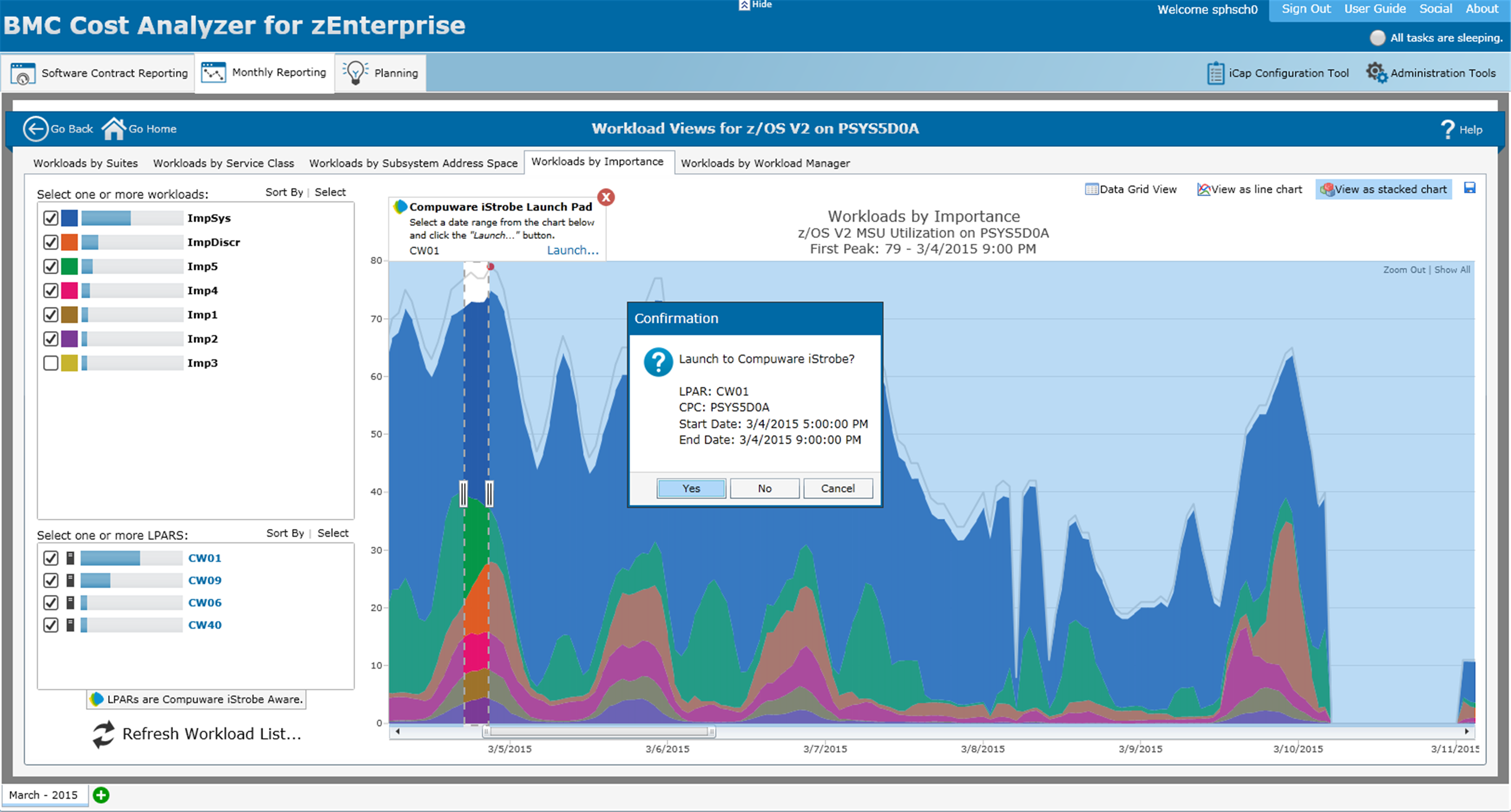The height and width of the screenshot is (812, 1511).
Task: Click the Go Home house icon
Action: tap(113, 129)
